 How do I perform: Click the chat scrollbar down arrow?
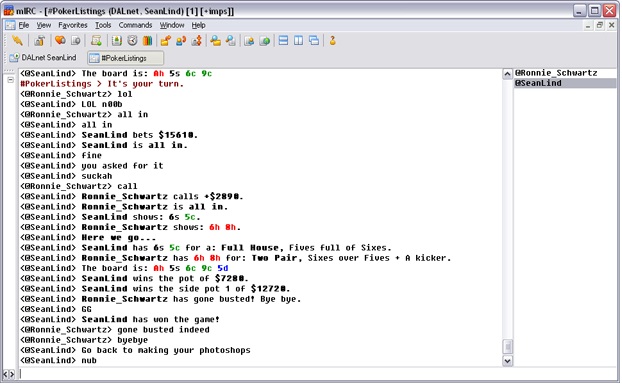pos(507,361)
